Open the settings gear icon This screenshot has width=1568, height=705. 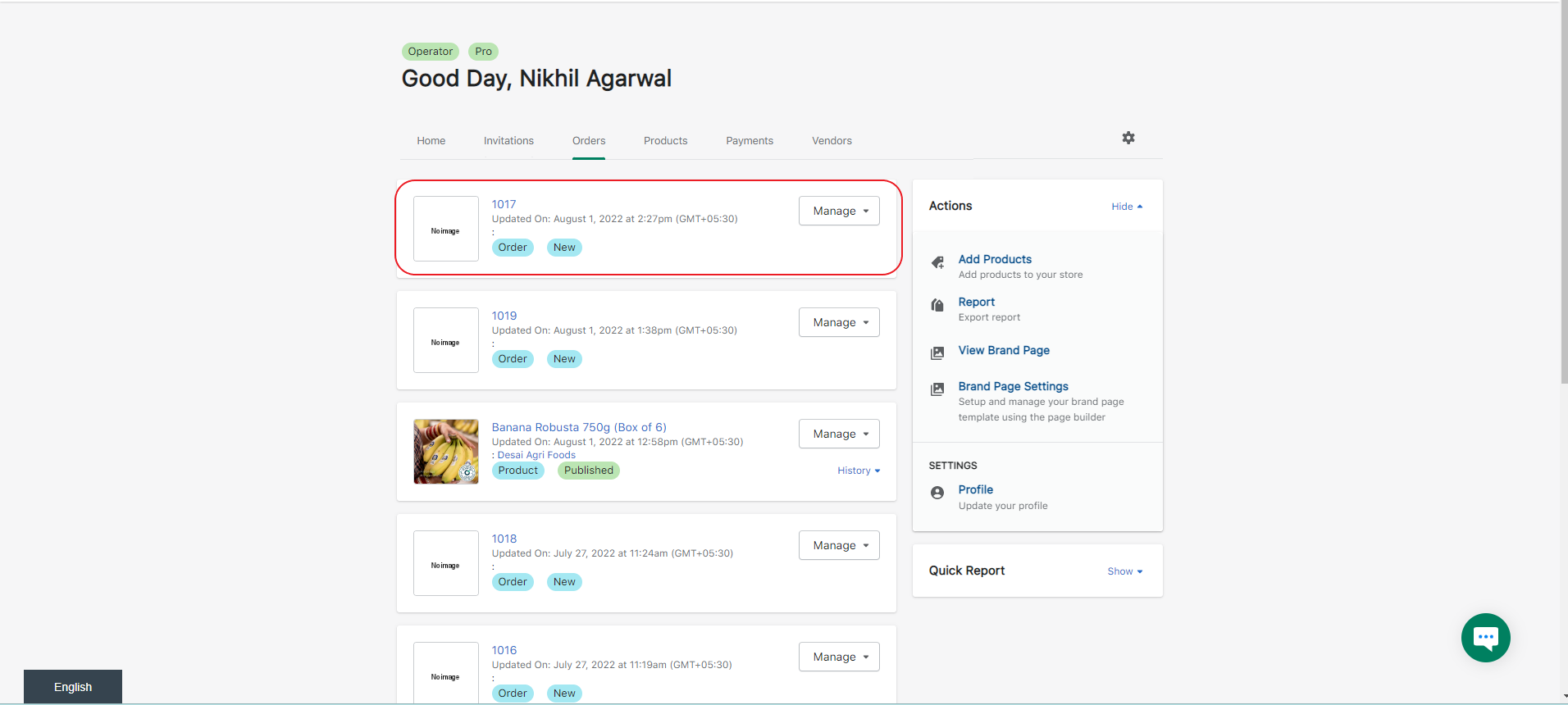point(1128,138)
